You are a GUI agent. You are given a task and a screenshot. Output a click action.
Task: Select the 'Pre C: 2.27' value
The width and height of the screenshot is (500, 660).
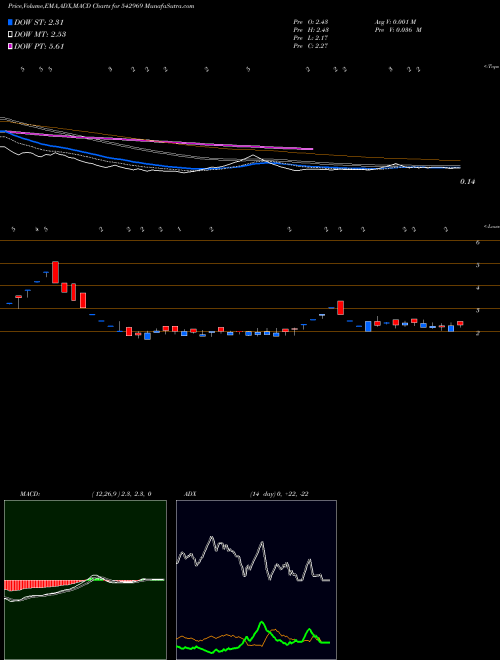click(311, 46)
